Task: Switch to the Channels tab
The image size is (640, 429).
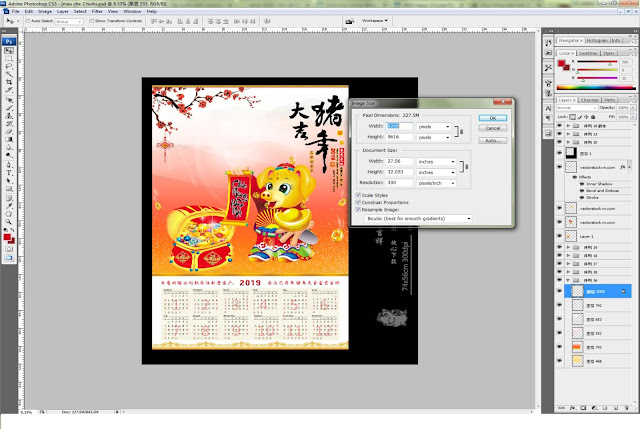Action: click(589, 100)
